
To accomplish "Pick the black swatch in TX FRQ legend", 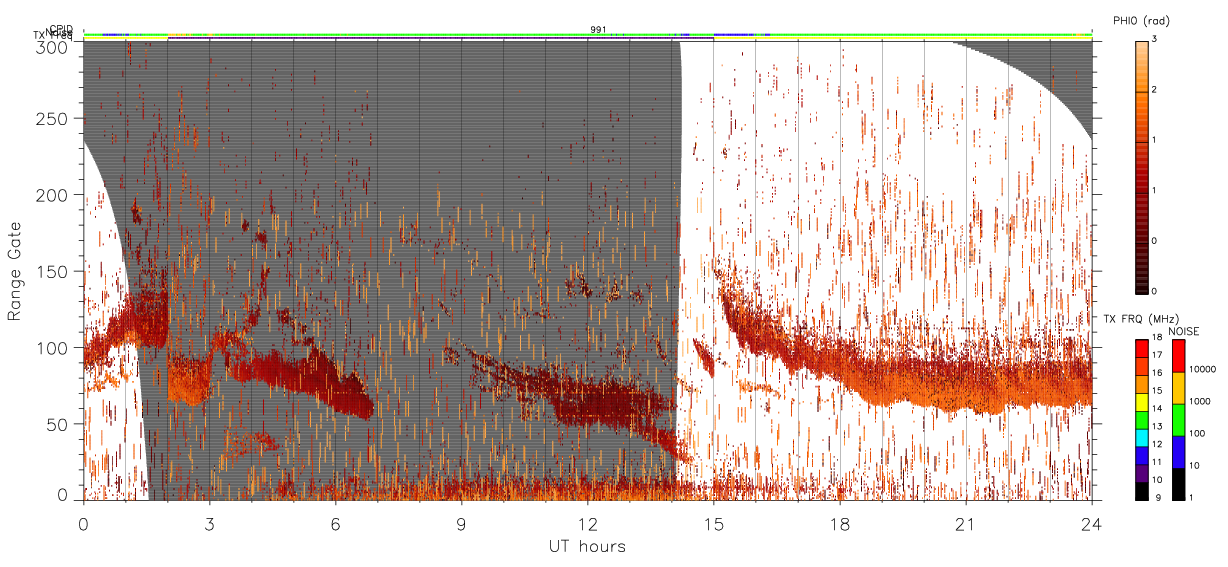I will tap(1142, 491).
